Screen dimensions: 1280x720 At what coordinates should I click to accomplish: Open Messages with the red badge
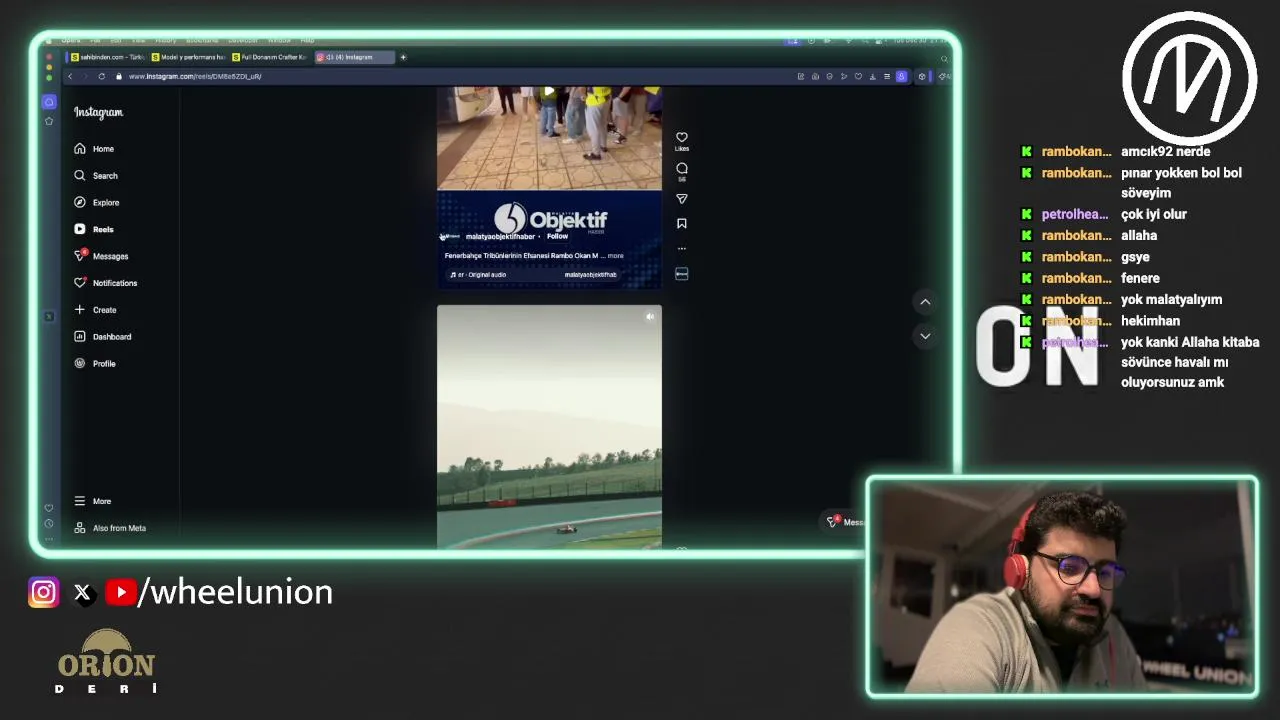pyautogui.click(x=101, y=256)
